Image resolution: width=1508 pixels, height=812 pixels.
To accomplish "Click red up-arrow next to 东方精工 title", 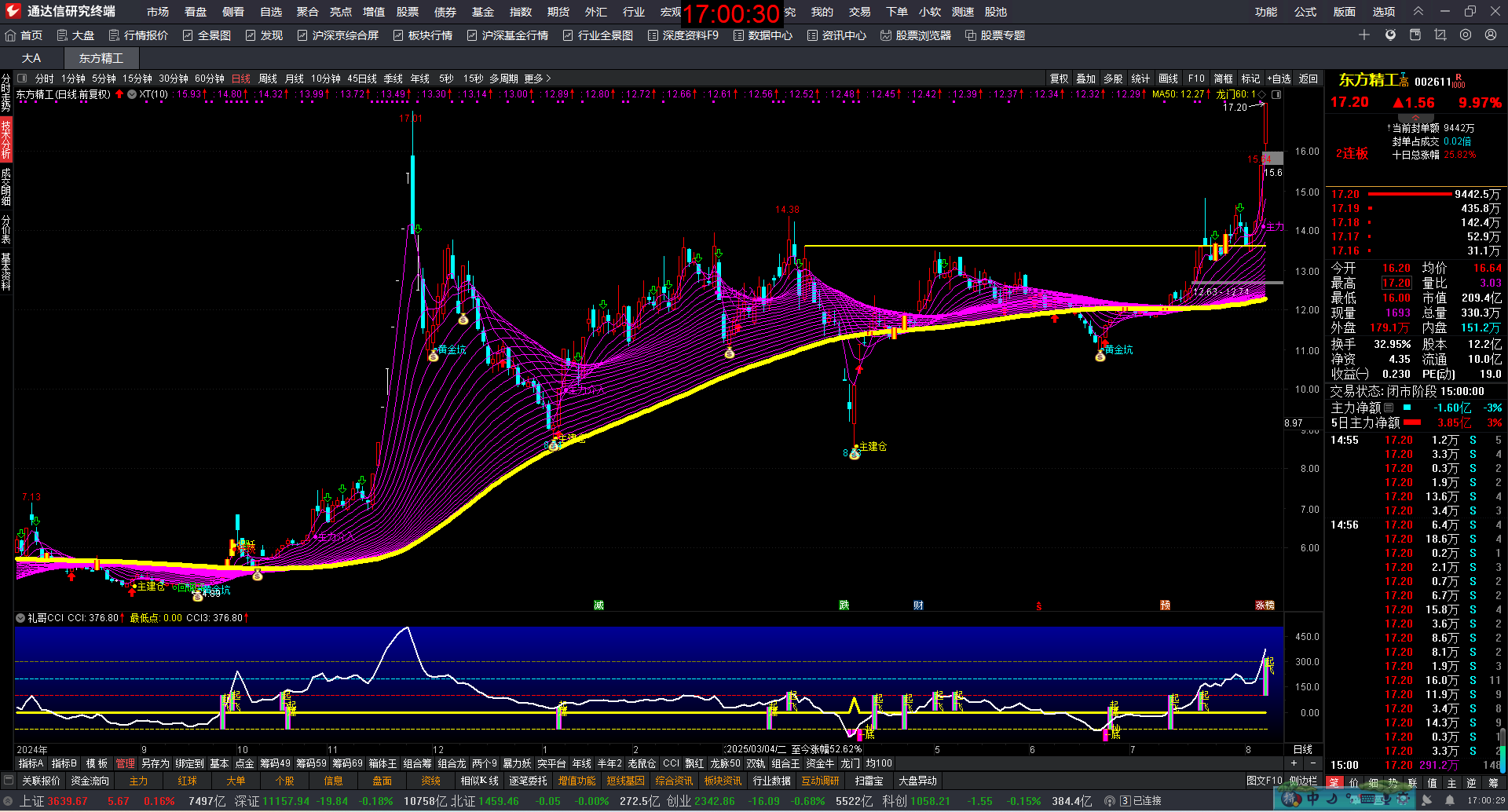I will tap(119, 94).
